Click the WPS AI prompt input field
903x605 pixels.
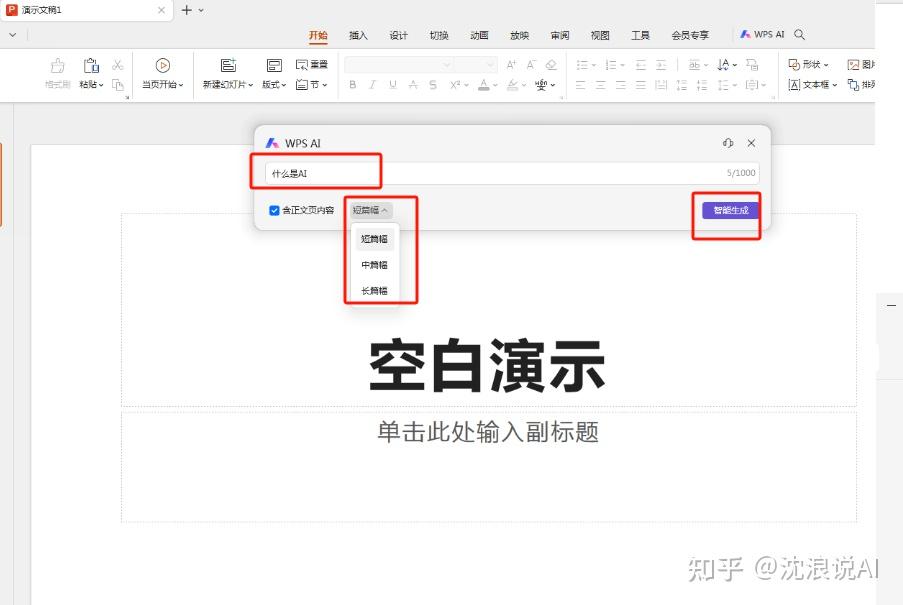coord(512,173)
